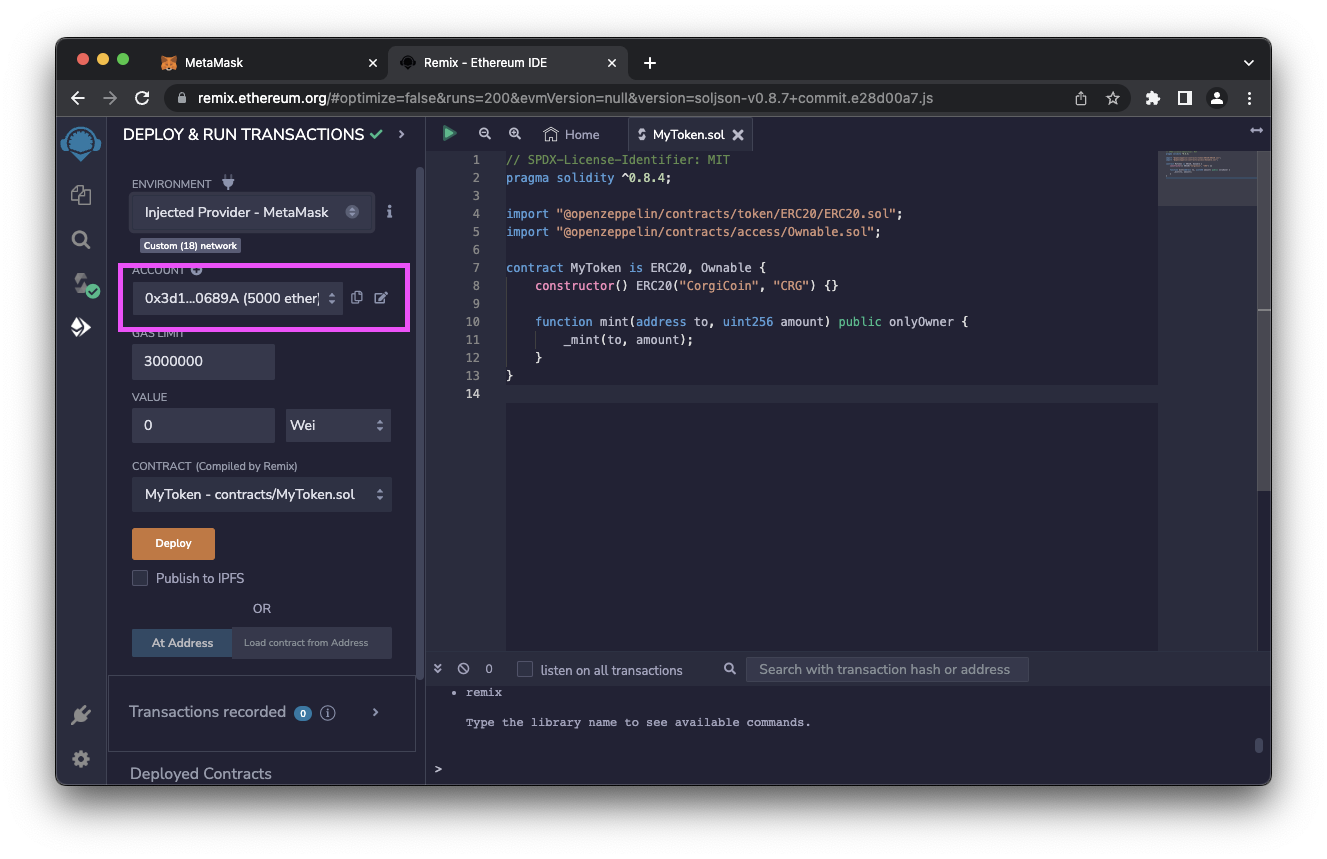This screenshot has width=1327, height=859.
Task: Click the plus icon next to ACCOUNT
Action: pyautogui.click(x=196, y=270)
